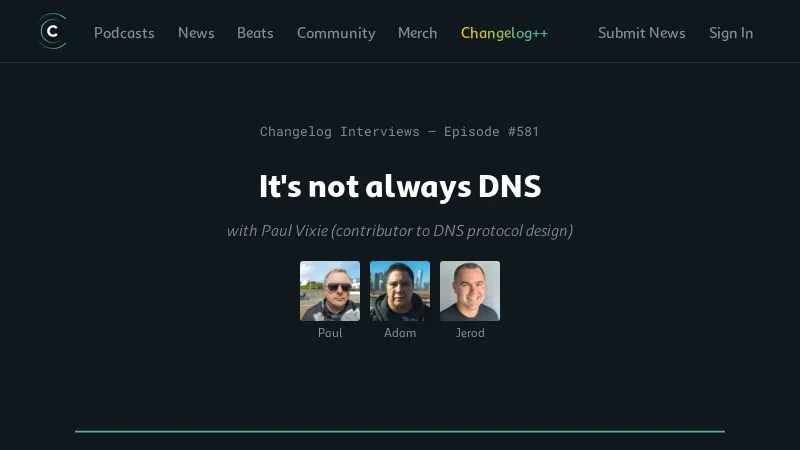
Task: Click the green horizontal divider line
Action: click(400, 432)
